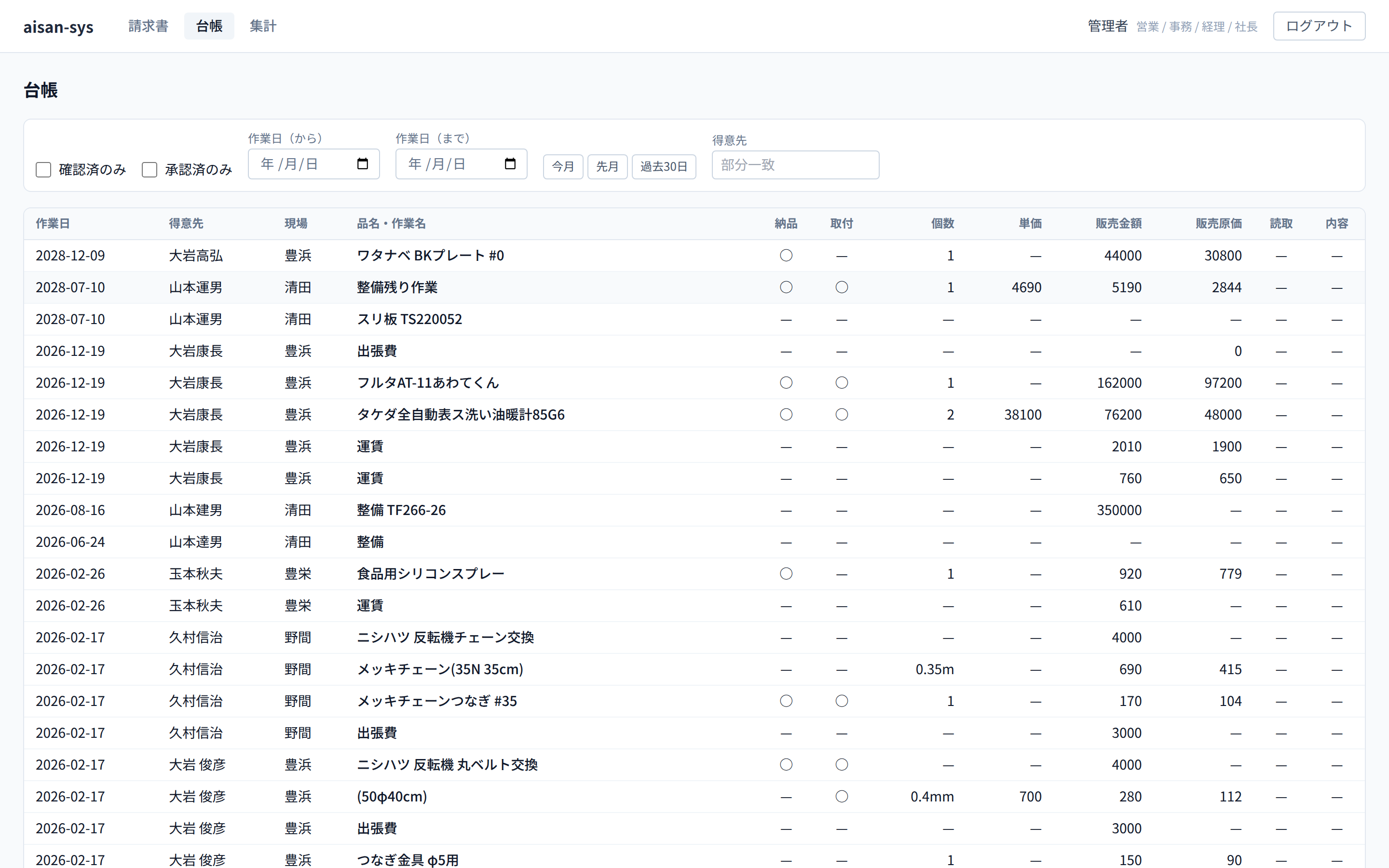The width and height of the screenshot is (1389, 868).
Task: Select row ワタナベ BKプレート #0
Action: point(694,256)
